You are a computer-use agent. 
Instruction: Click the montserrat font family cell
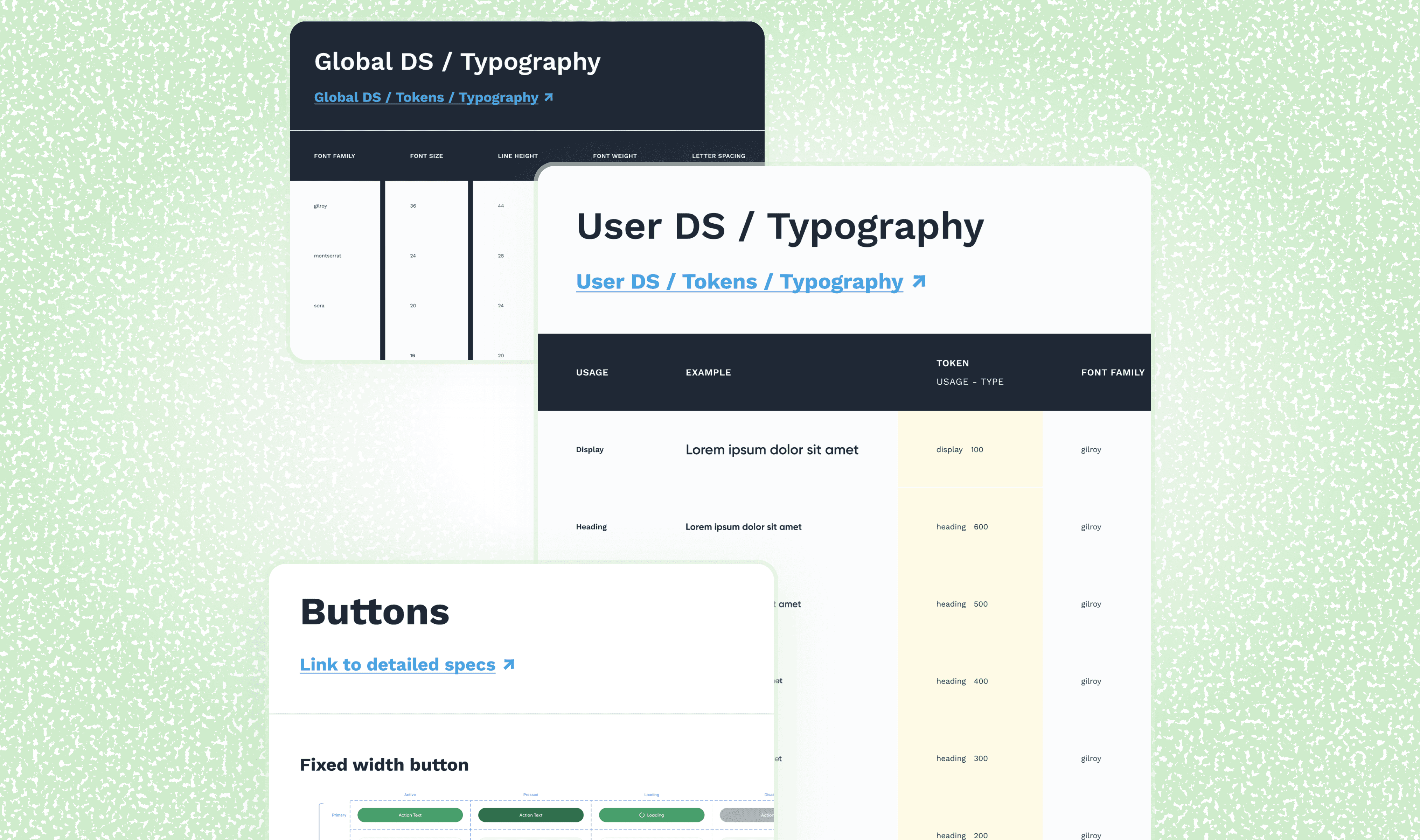(x=327, y=256)
